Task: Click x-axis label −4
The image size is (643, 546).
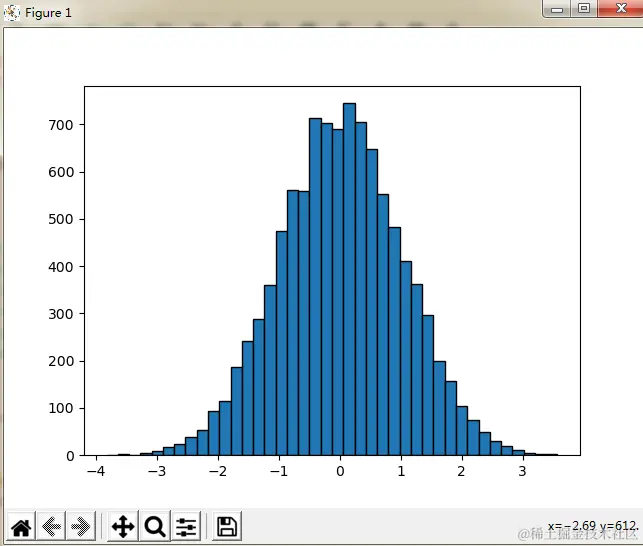Action: pyautogui.click(x=96, y=471)
